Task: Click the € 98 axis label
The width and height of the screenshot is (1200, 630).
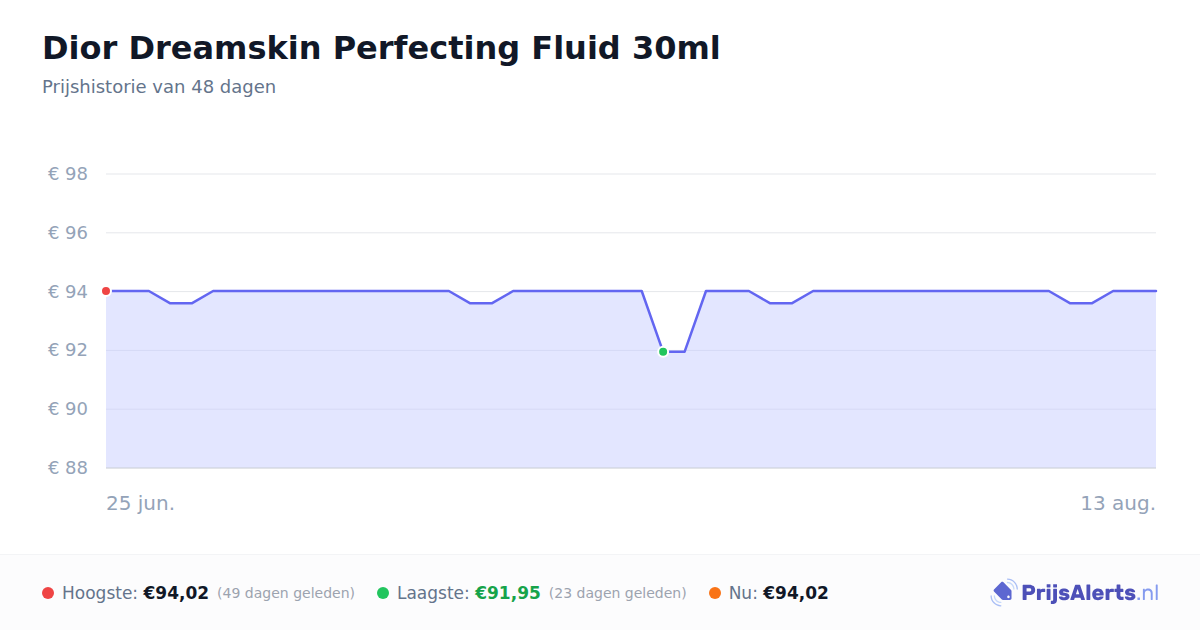Action: (68, 174)
